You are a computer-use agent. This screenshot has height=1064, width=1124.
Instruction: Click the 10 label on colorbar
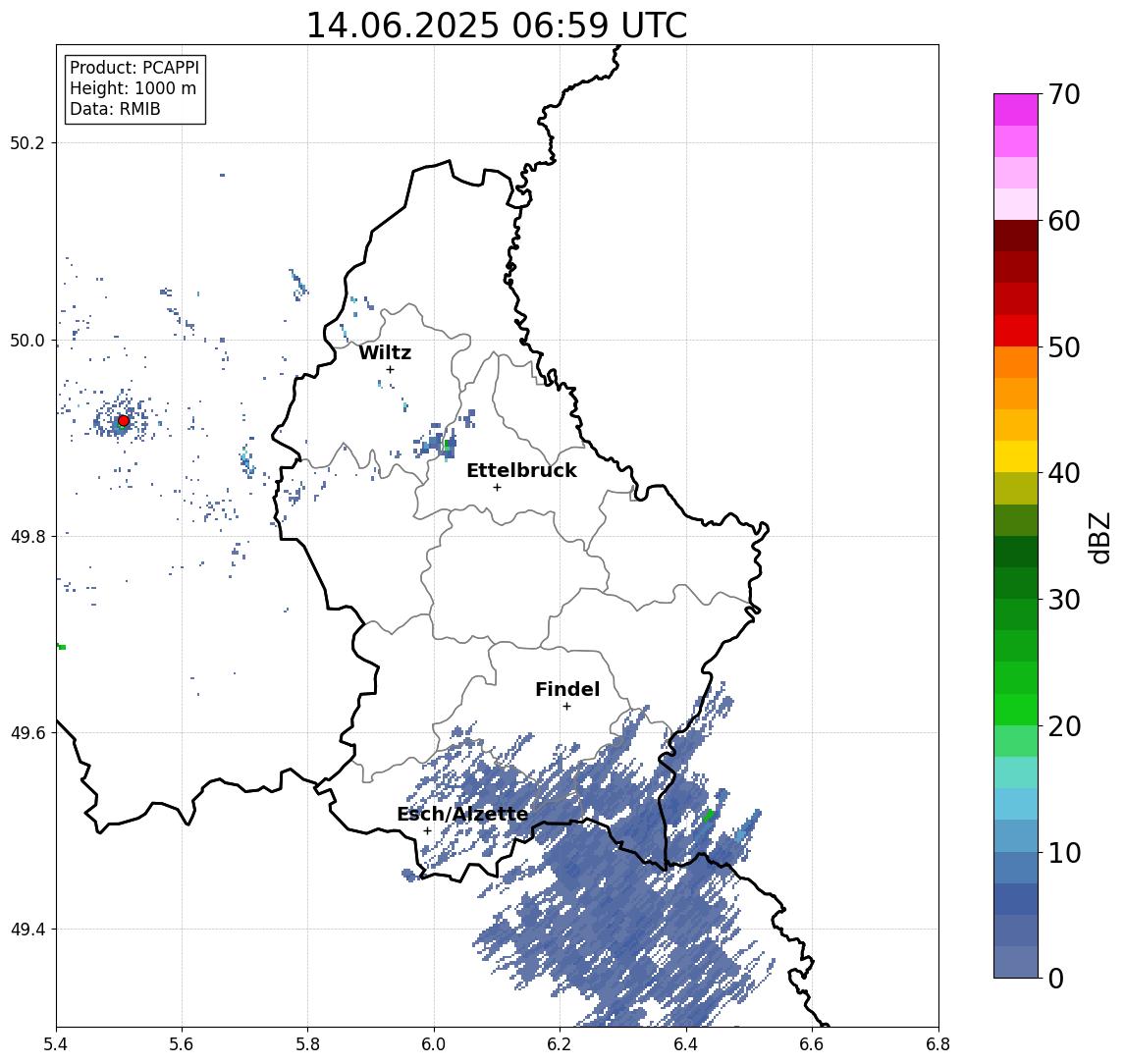[1064, 852]
